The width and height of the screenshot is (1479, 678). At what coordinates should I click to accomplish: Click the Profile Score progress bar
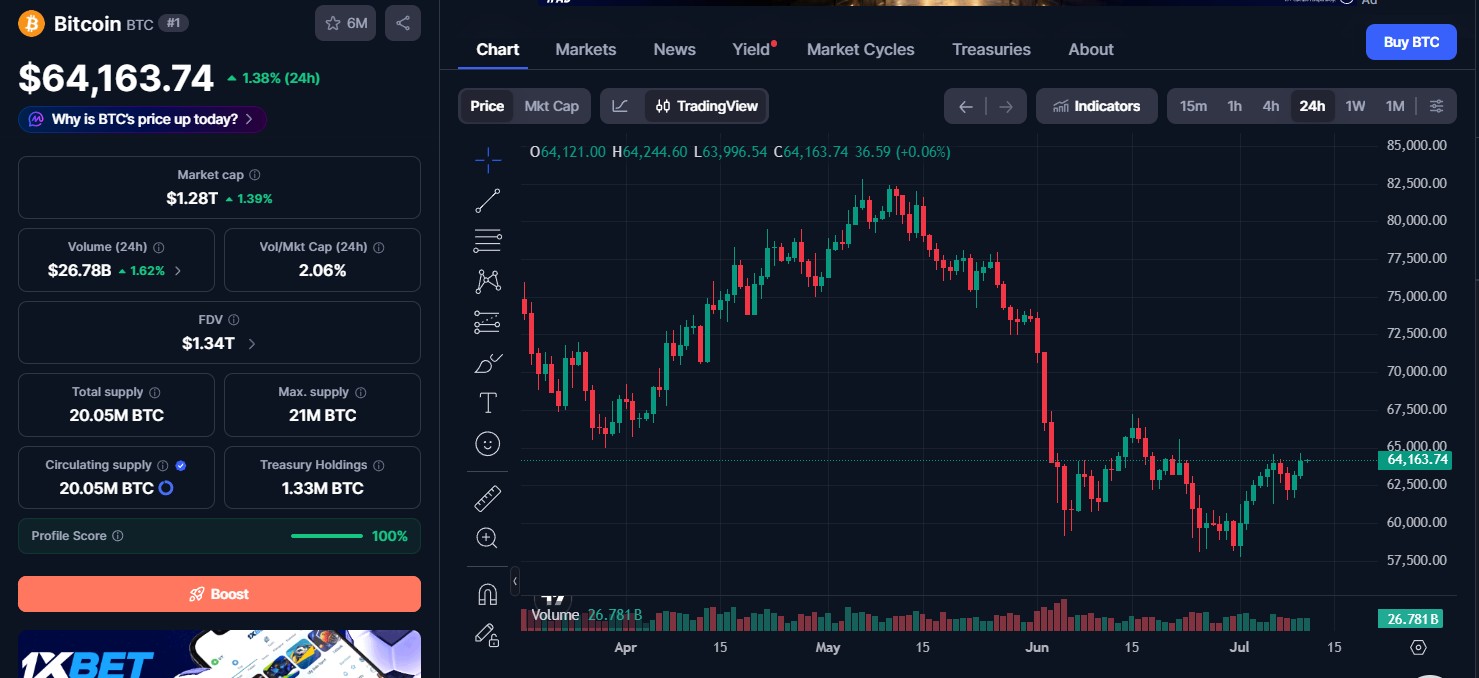(327, 536)
